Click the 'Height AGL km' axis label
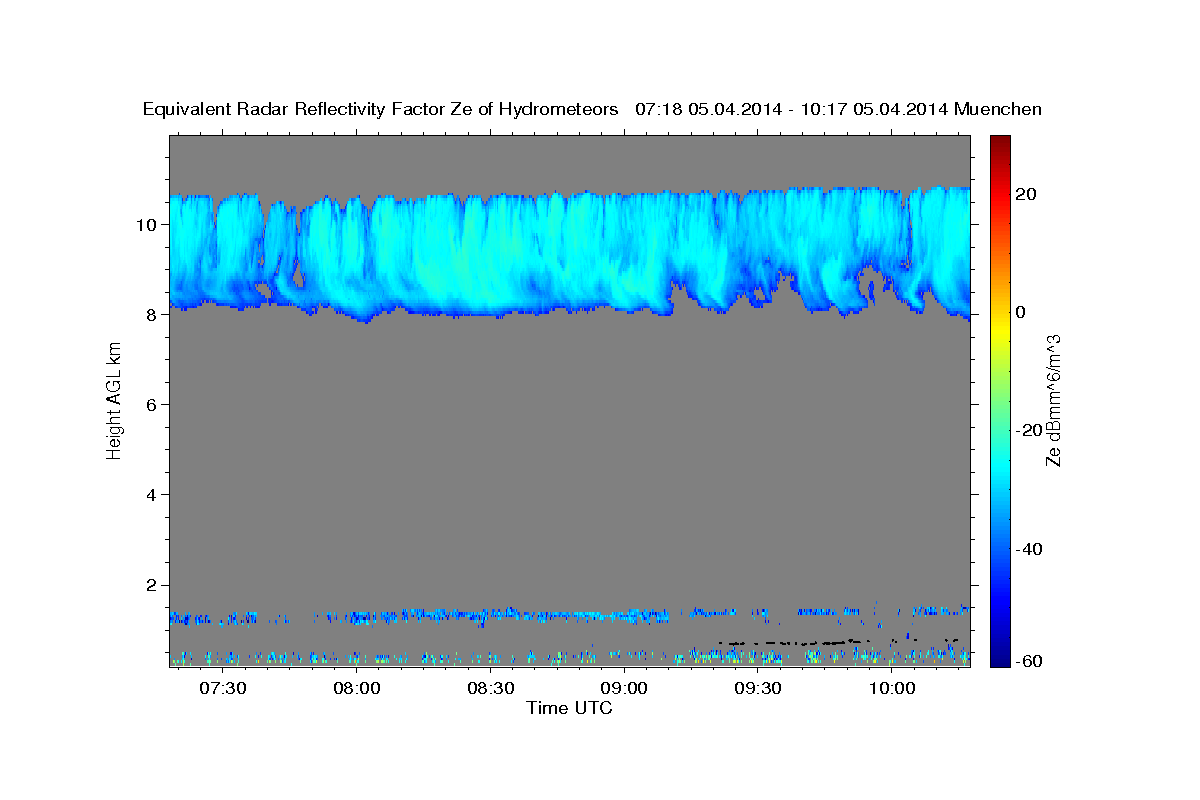The width and height of the screenshot is (1200, 800). 114,400
